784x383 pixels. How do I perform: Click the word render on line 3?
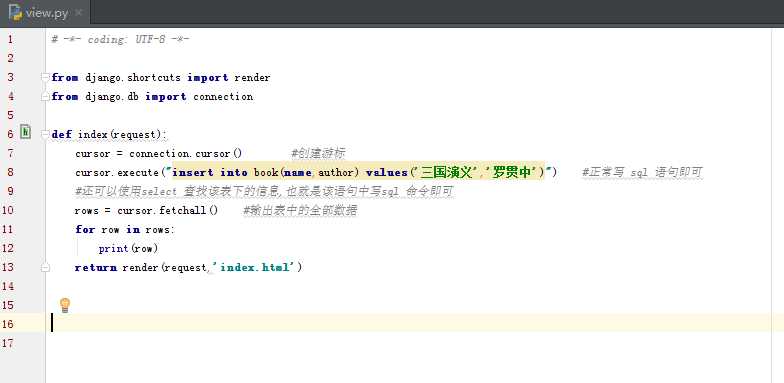tap(252, 78)
